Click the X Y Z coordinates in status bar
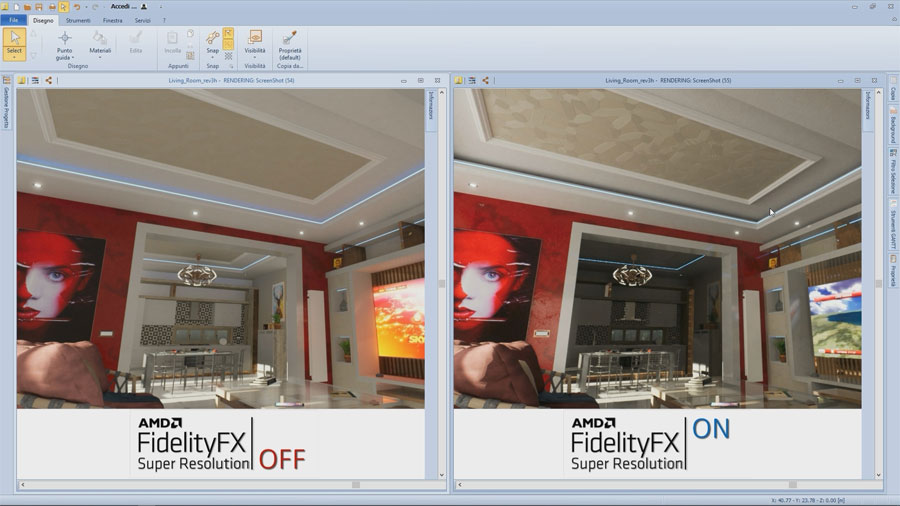This screenshot has height=506, width=900. (809, 501)
